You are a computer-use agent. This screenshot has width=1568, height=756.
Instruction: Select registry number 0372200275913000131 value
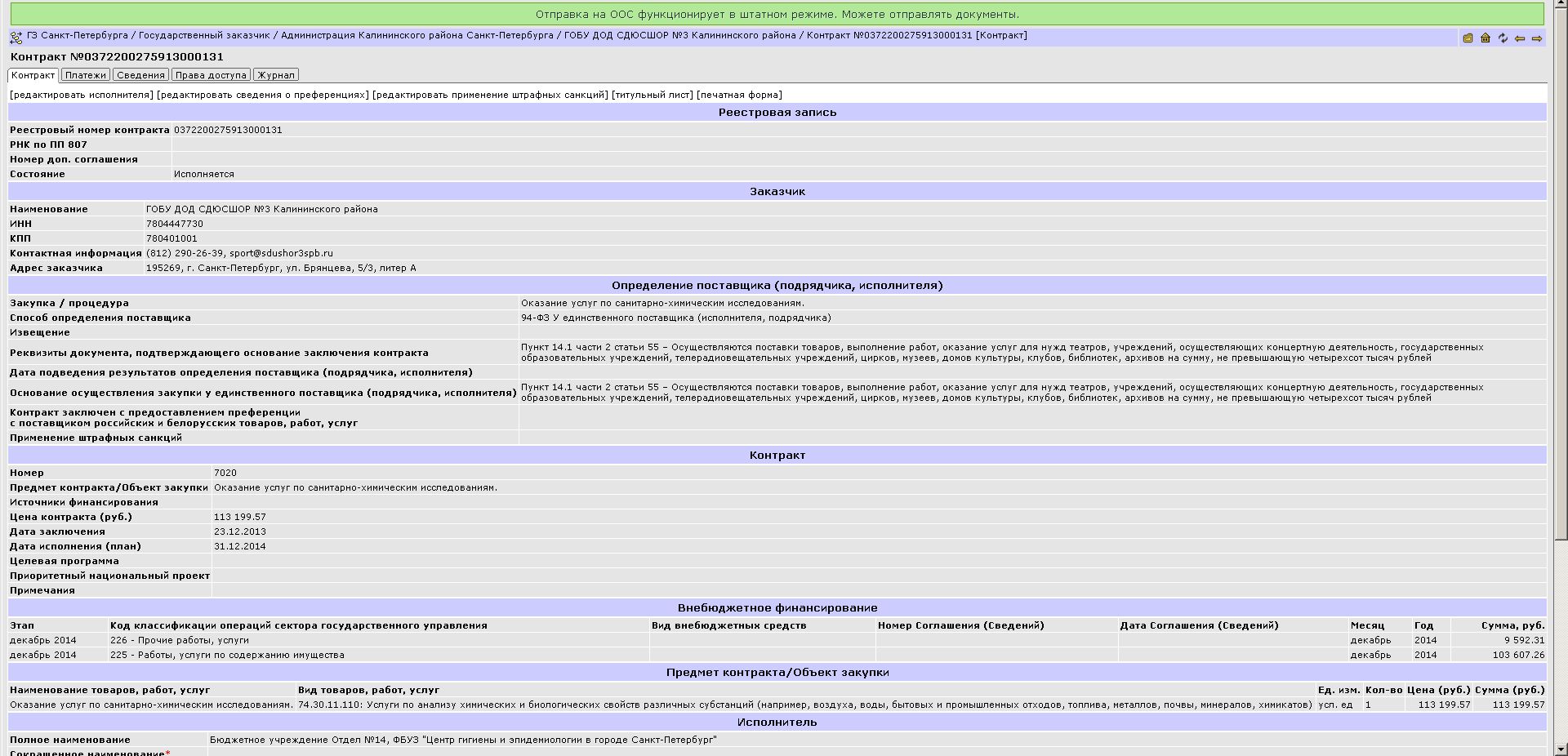(228, 130)
